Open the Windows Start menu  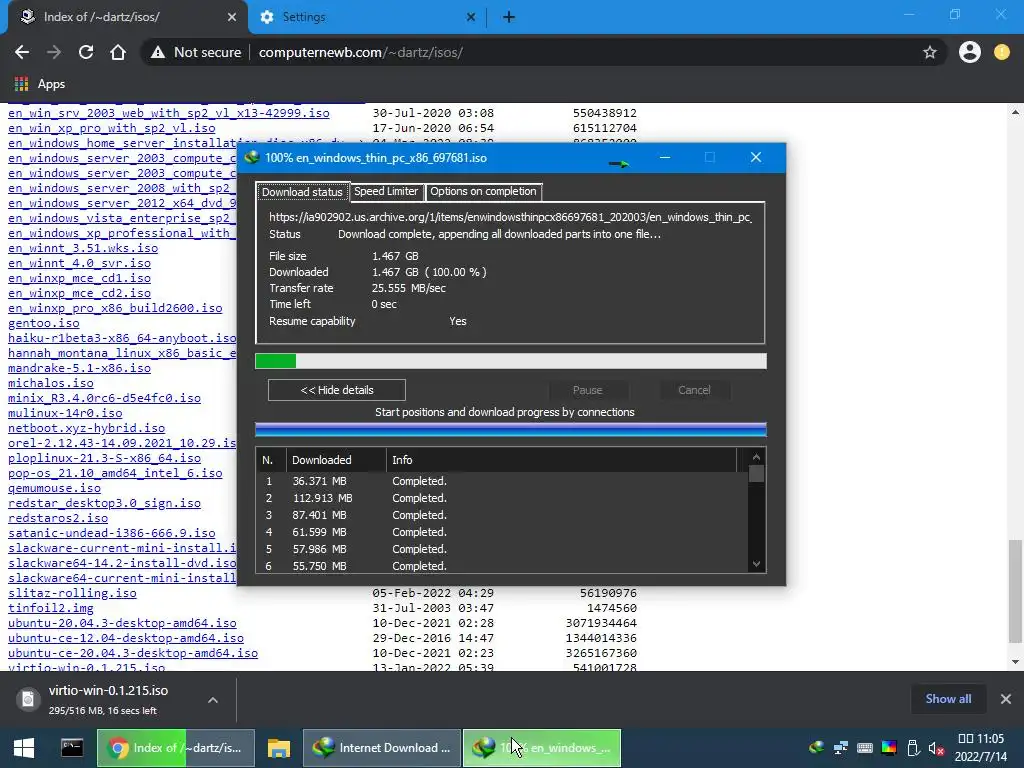coord(24,748)
